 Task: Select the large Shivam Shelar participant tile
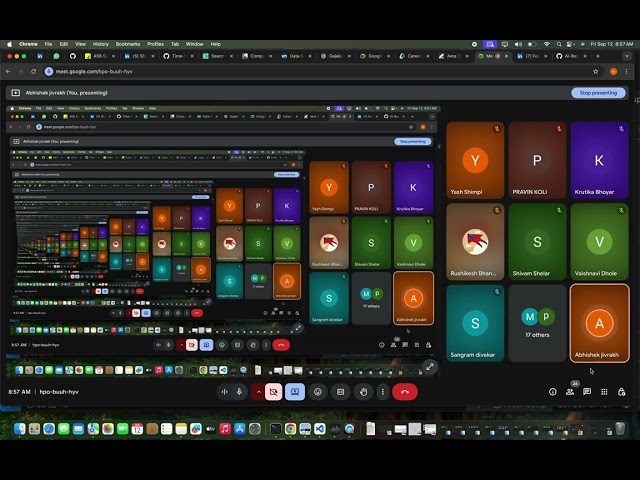pos(537,242)
